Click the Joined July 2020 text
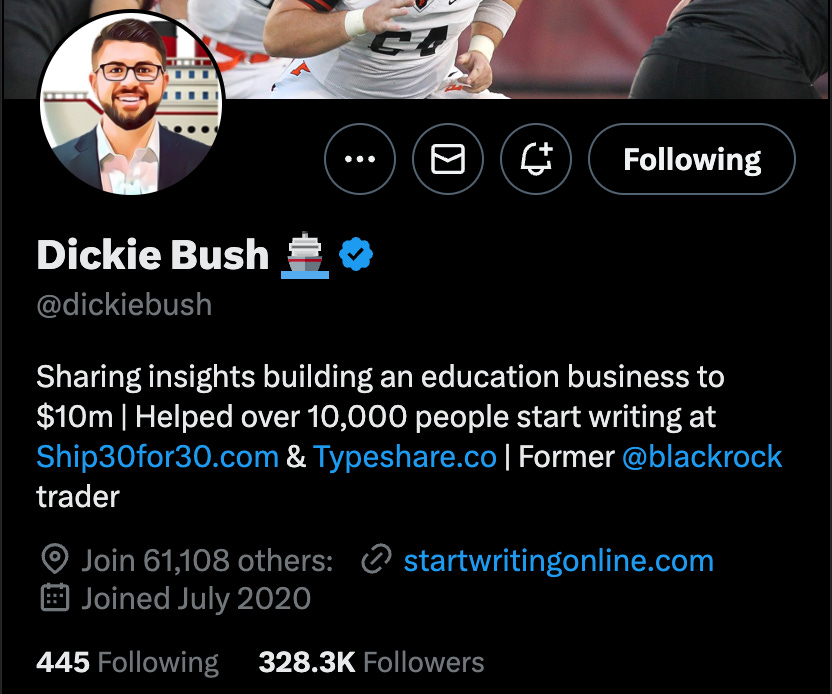 196,598
